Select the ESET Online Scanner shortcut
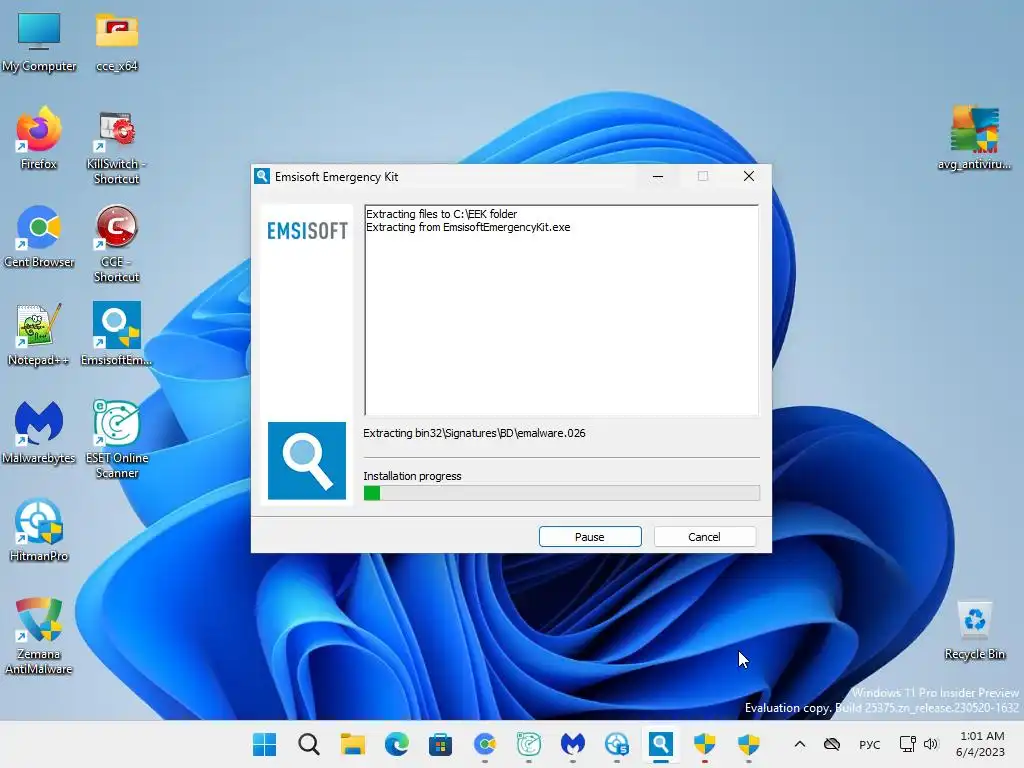 (116, 440)
